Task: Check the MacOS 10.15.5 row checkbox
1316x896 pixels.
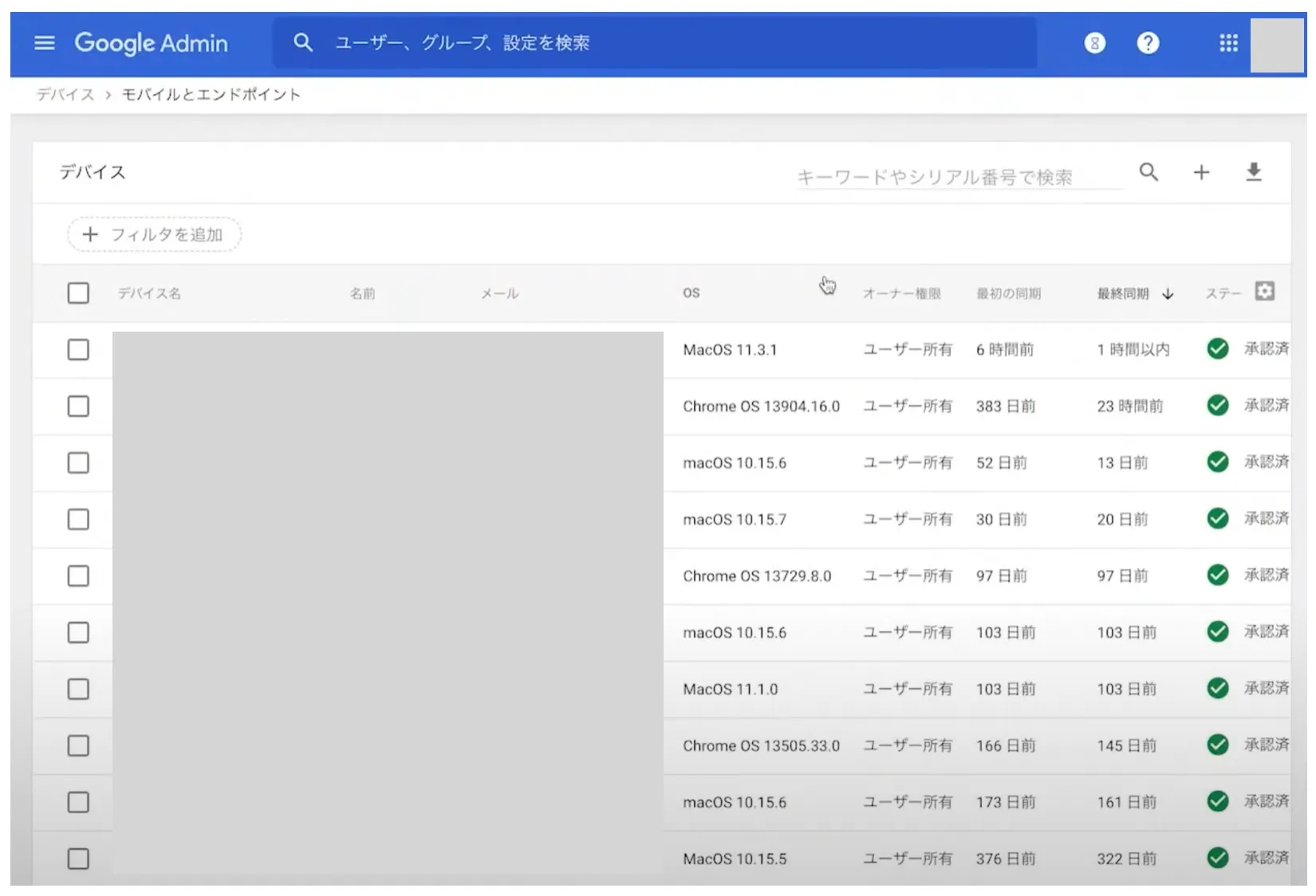Action: coord(78,859)
